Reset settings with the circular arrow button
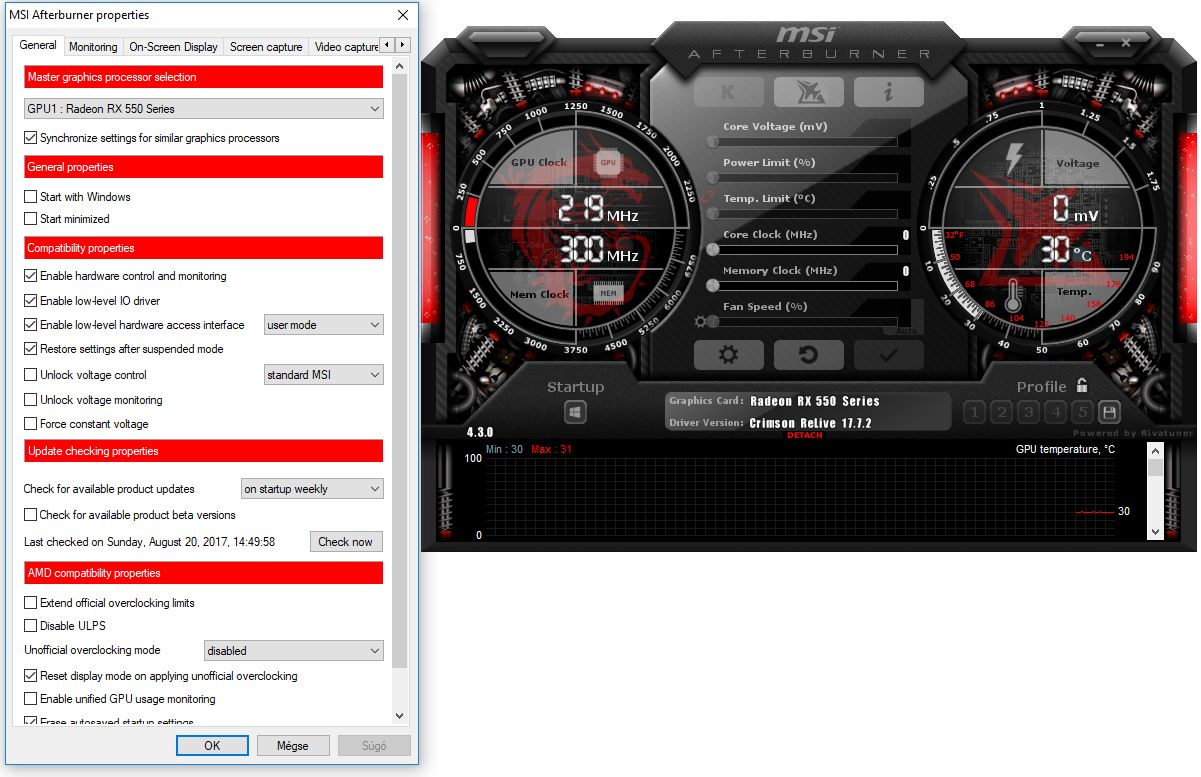Screen dimensions: 1201x777 pyautogui.click(x=808, y=355)
